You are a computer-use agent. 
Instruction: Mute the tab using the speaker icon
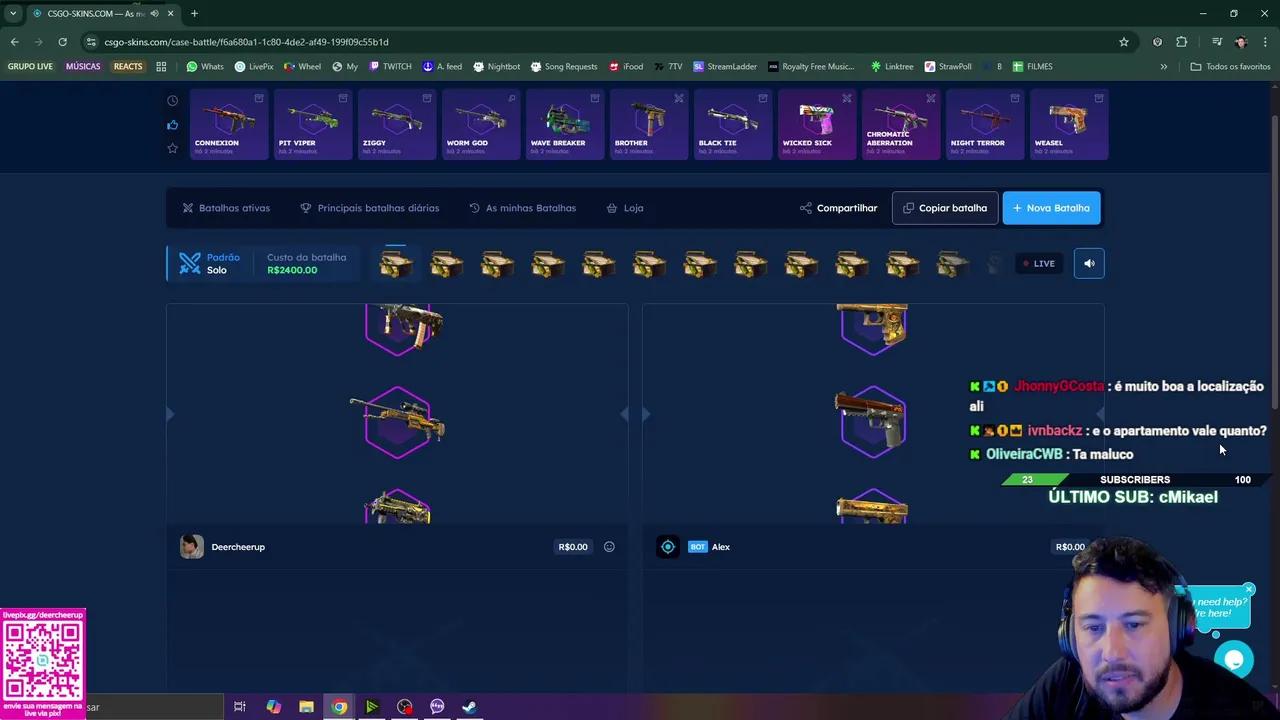(x=154, y=13)
